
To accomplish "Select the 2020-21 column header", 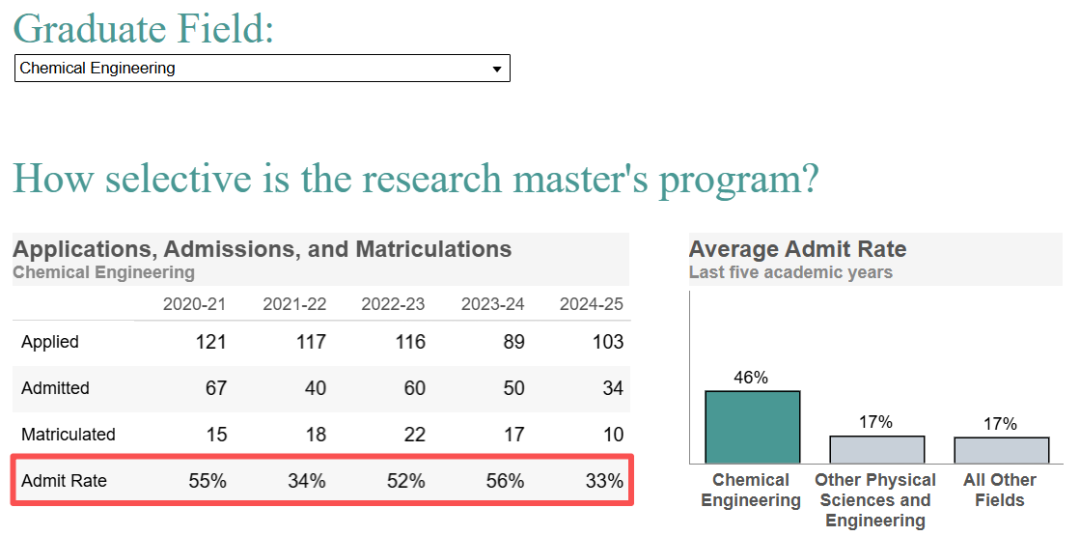I will [x=194, y=304].
